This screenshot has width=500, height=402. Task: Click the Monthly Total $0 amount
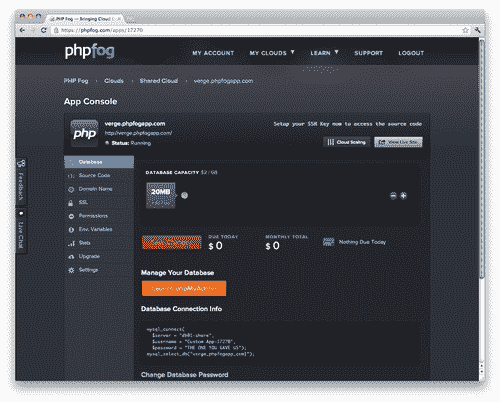[272, 246]
